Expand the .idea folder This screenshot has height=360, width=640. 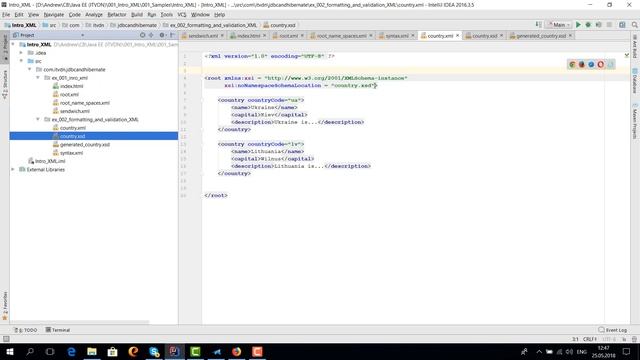[21, 53]
